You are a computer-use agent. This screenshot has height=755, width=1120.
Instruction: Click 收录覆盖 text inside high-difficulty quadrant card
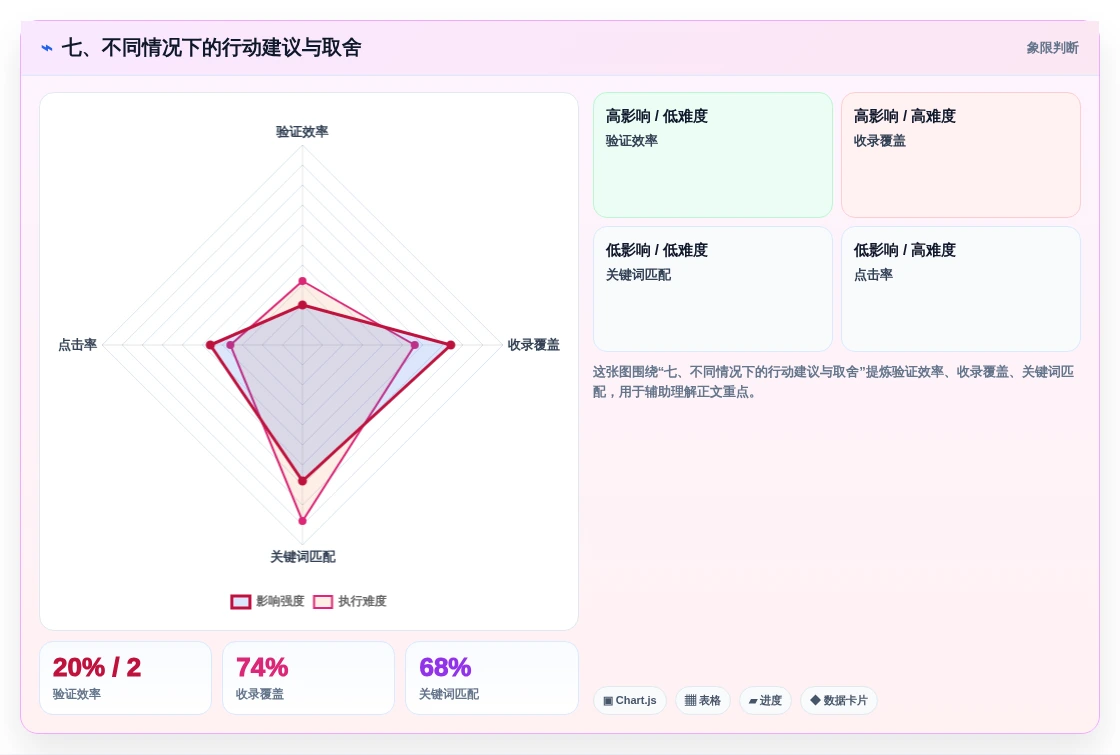[879, 141]
